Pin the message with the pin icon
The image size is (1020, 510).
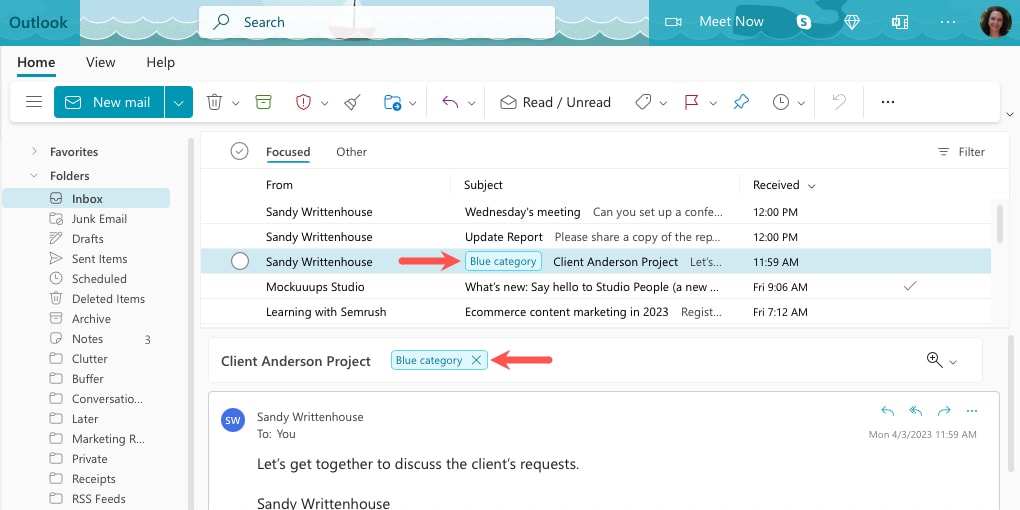tap(741, 102)
